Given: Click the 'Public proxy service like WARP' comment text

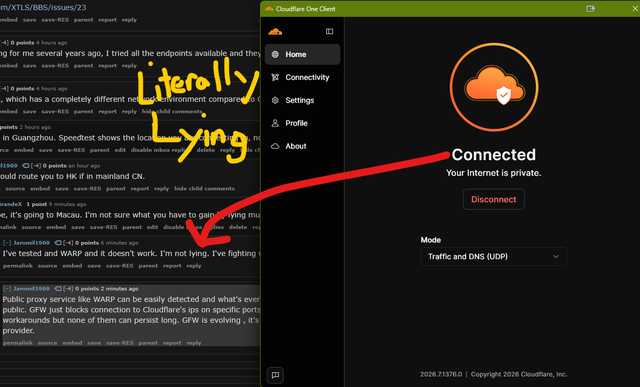Looking at the screenshot, I should [x=131, y=315].
